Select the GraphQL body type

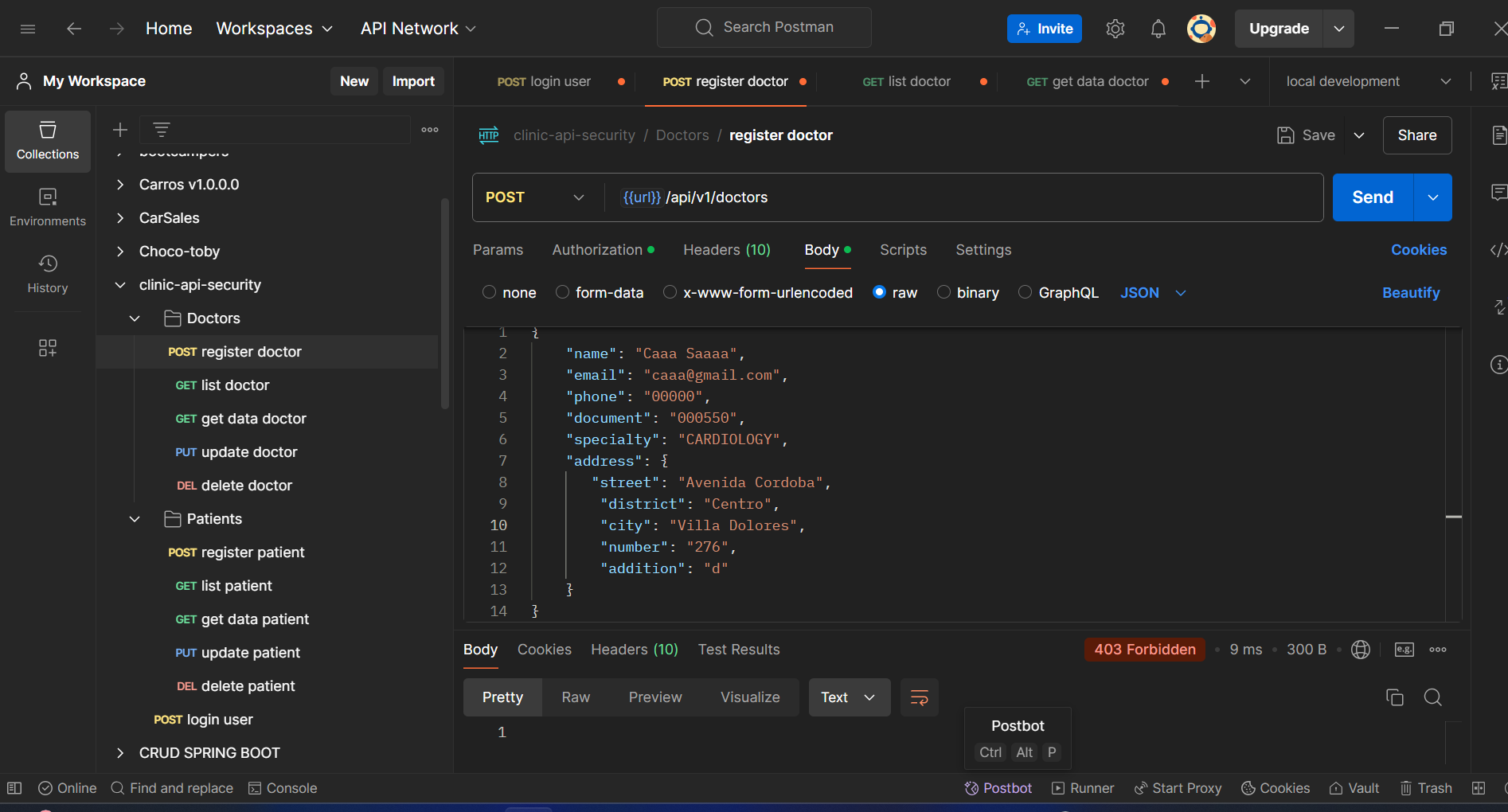tap(1026, 292)
